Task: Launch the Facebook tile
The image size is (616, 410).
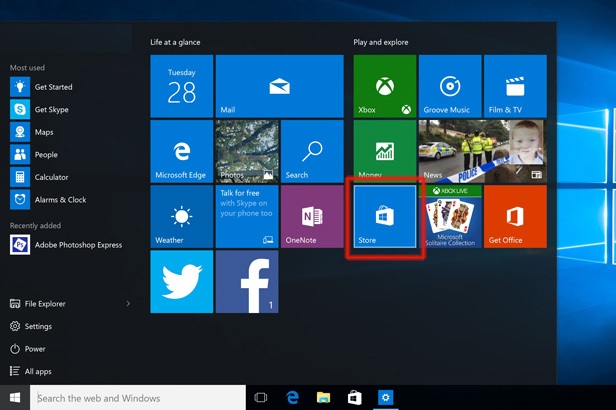Action: tap(247, 282)
